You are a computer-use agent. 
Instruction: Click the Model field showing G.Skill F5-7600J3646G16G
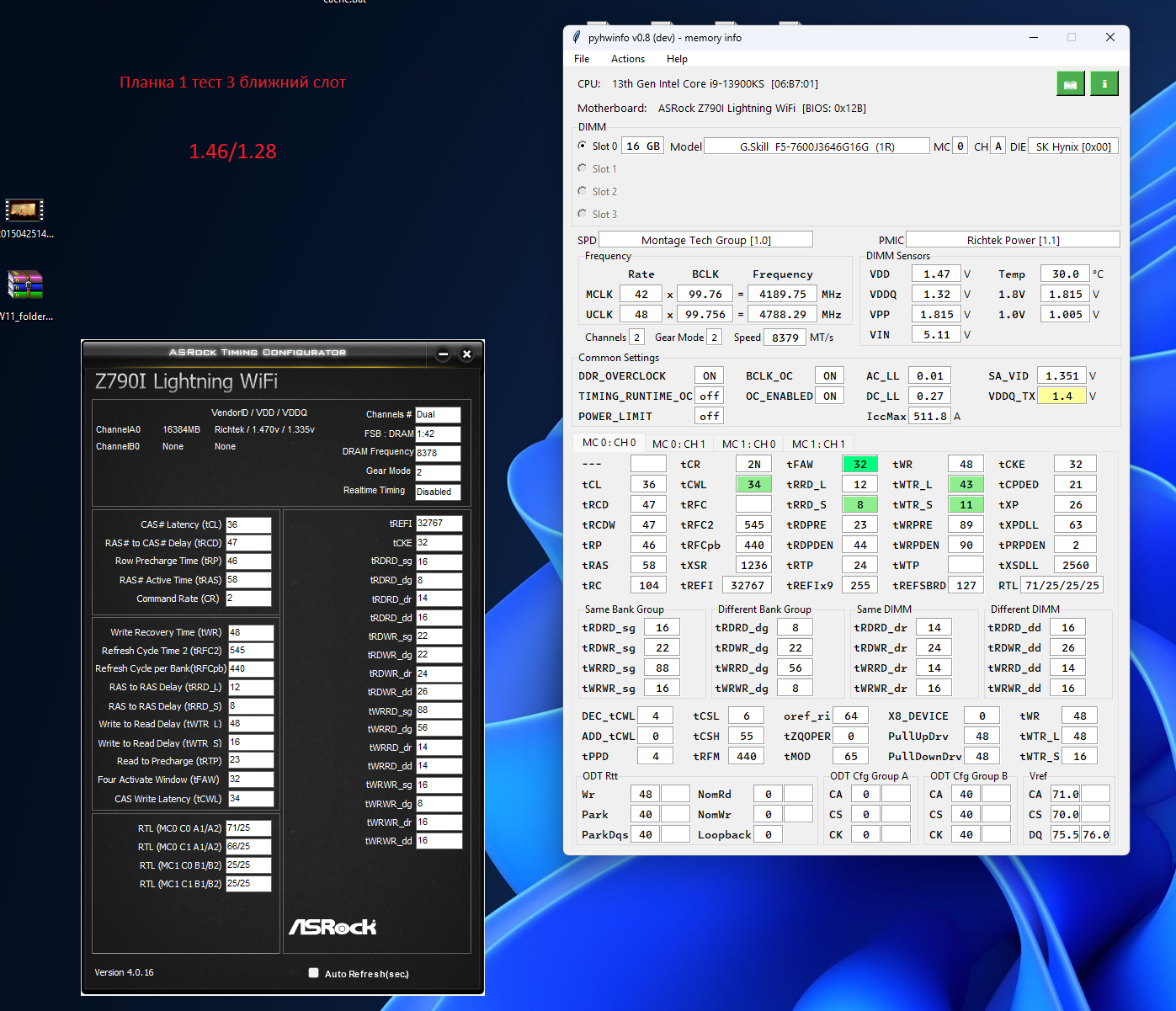pyautogui.click(x=817, y=146)
